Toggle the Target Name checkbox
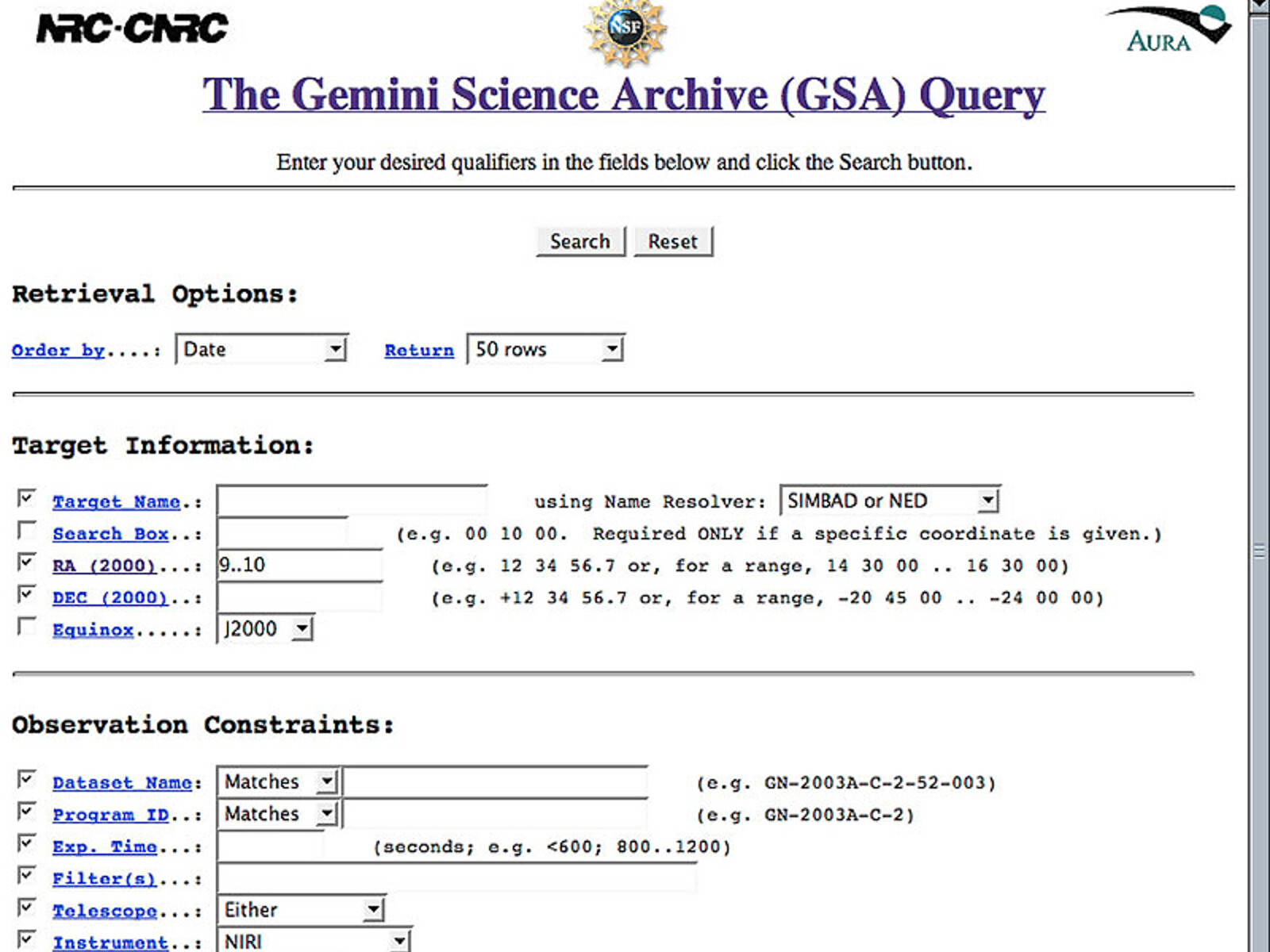The image size is (1270, 952). (x=27, y=498)
